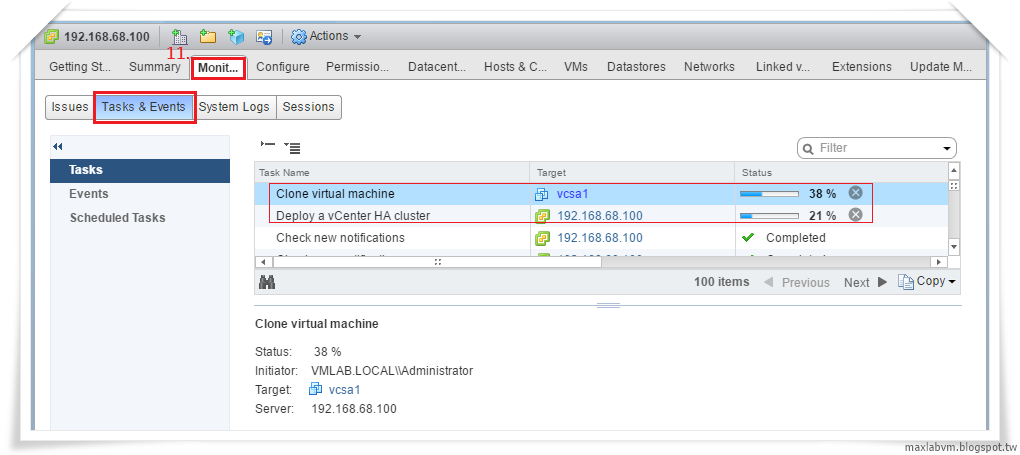Go to the Next page of tasks
This screenshot has height=455, width=1020.
(x=865, y=282)
